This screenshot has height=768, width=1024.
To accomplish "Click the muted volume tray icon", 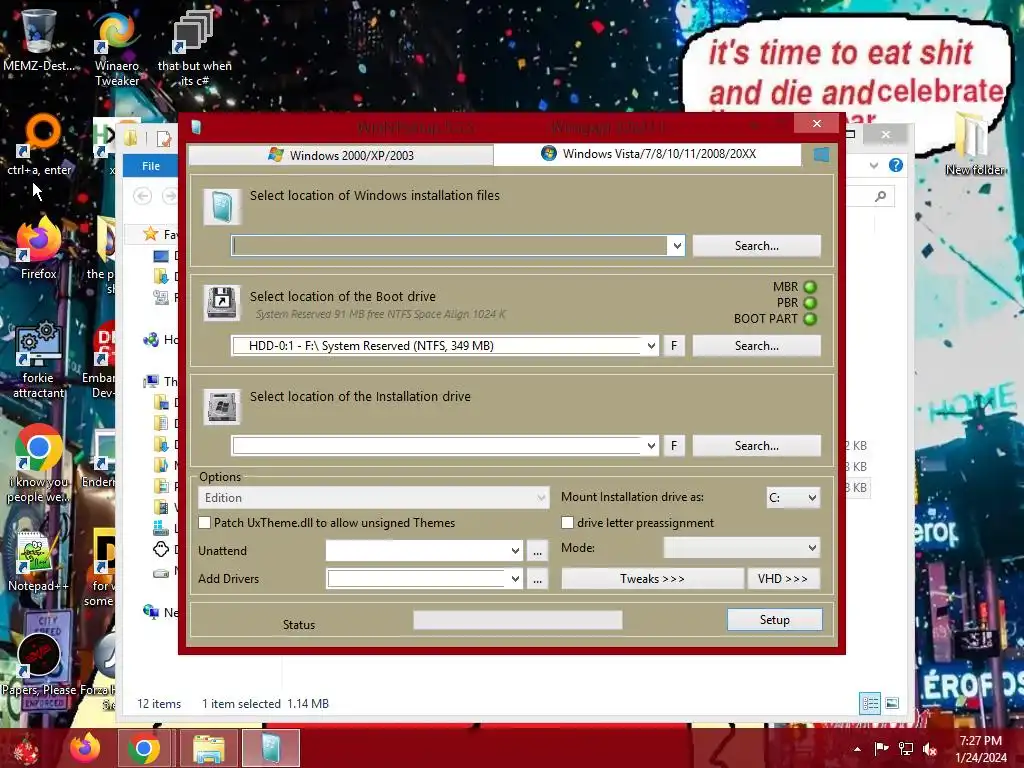I will coord(929,748).
